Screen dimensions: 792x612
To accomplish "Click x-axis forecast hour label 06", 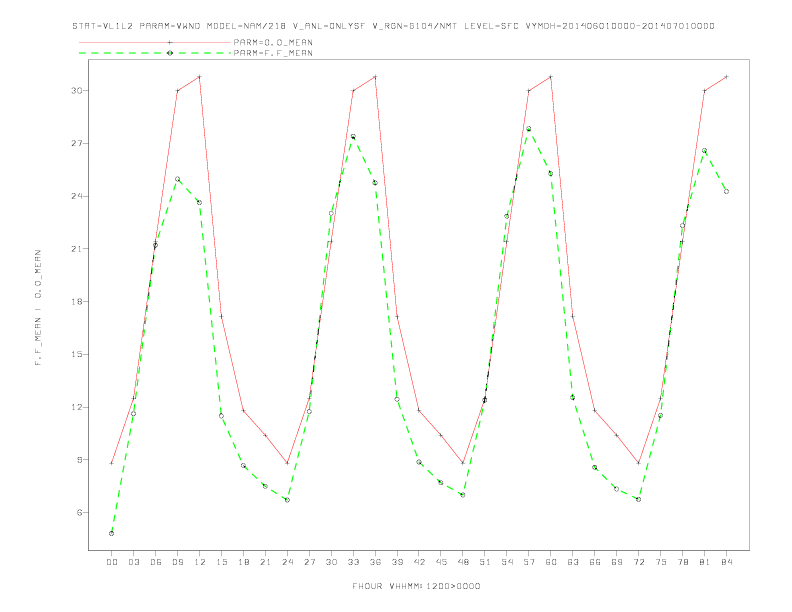I will point(156,562).
